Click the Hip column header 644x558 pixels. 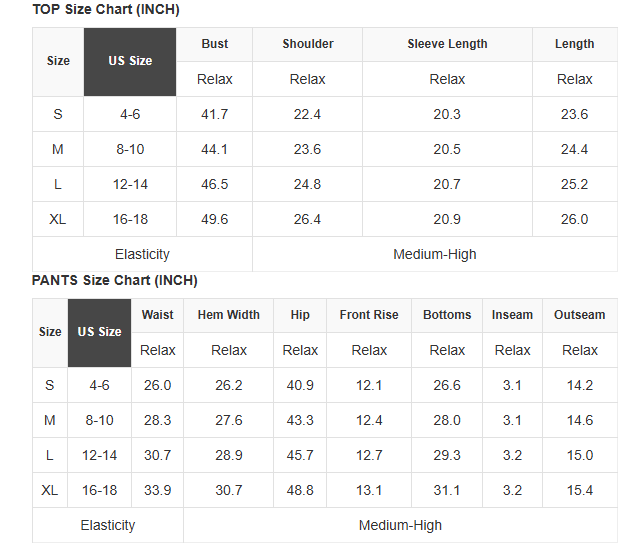300,315
